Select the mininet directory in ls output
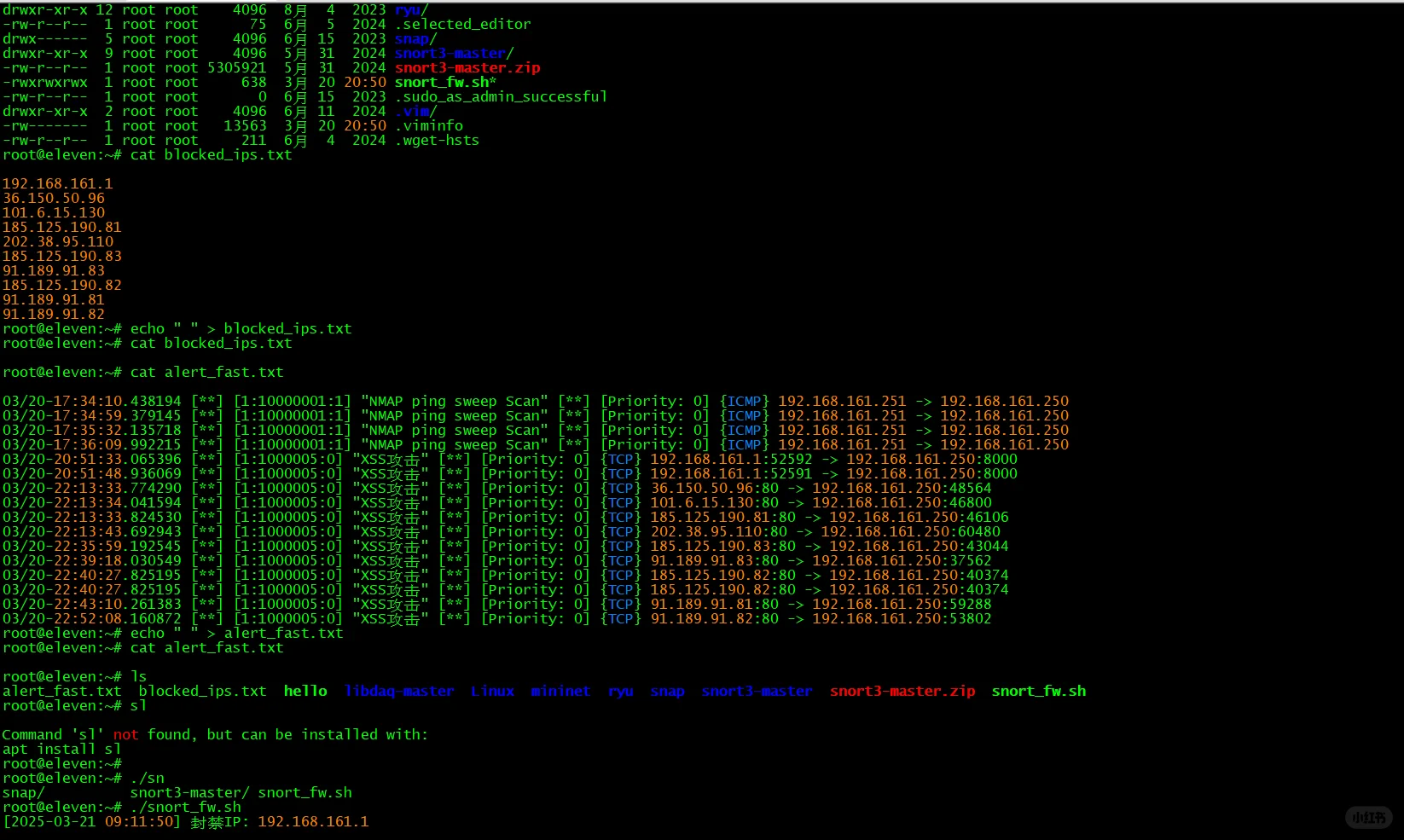 (x=560, y=691)
